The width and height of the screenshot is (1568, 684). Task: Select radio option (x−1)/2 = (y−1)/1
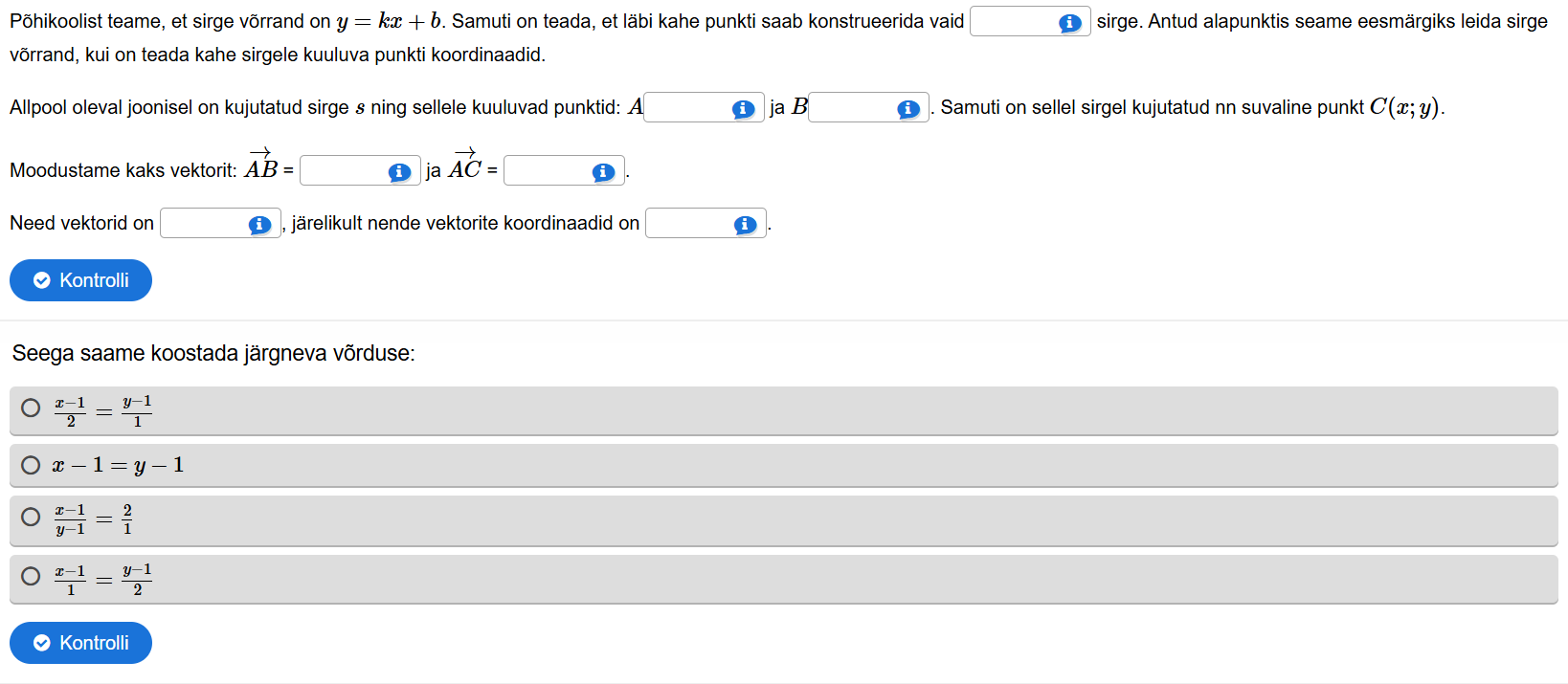pos(32,408)
